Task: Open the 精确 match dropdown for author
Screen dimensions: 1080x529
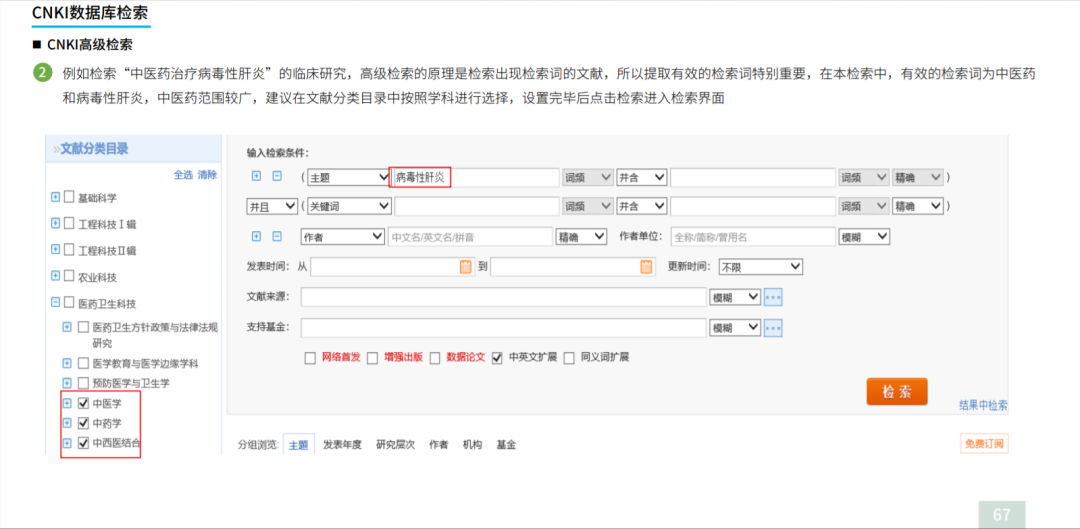Action: (581, 236)
